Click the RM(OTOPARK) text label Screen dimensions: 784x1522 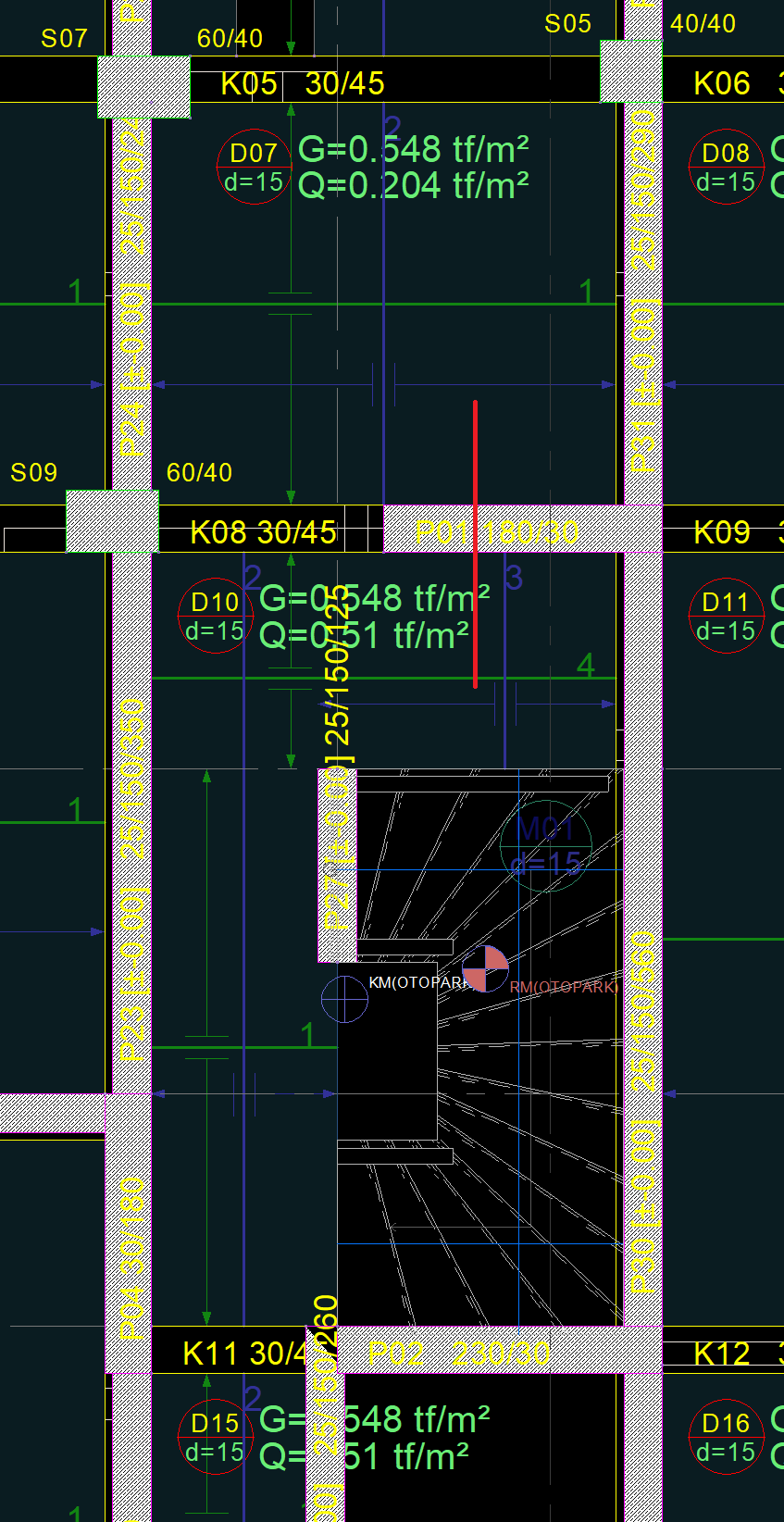[x=564, y=987]
